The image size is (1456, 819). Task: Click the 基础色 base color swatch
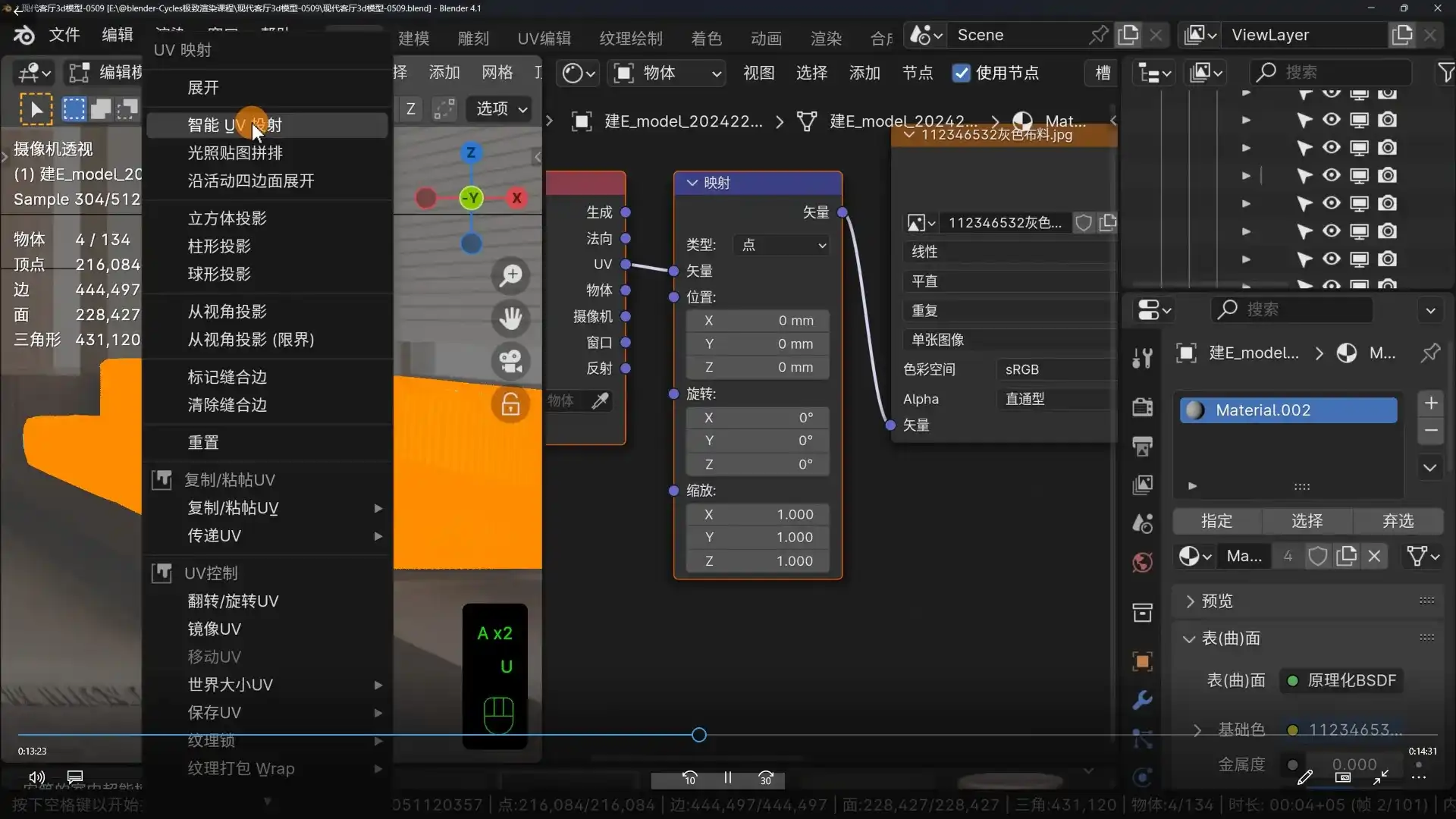1291,729
